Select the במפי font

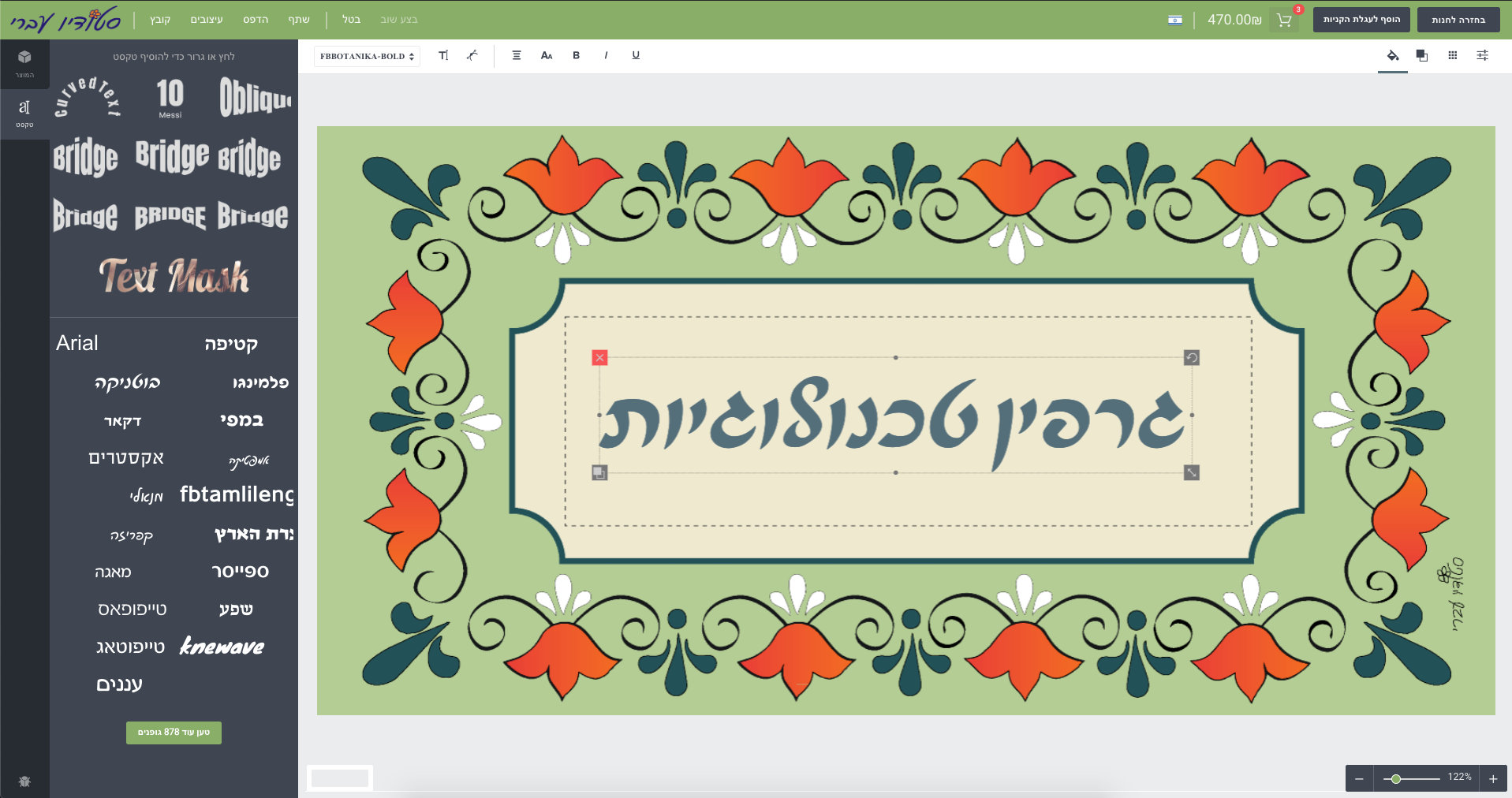point(241,420)
